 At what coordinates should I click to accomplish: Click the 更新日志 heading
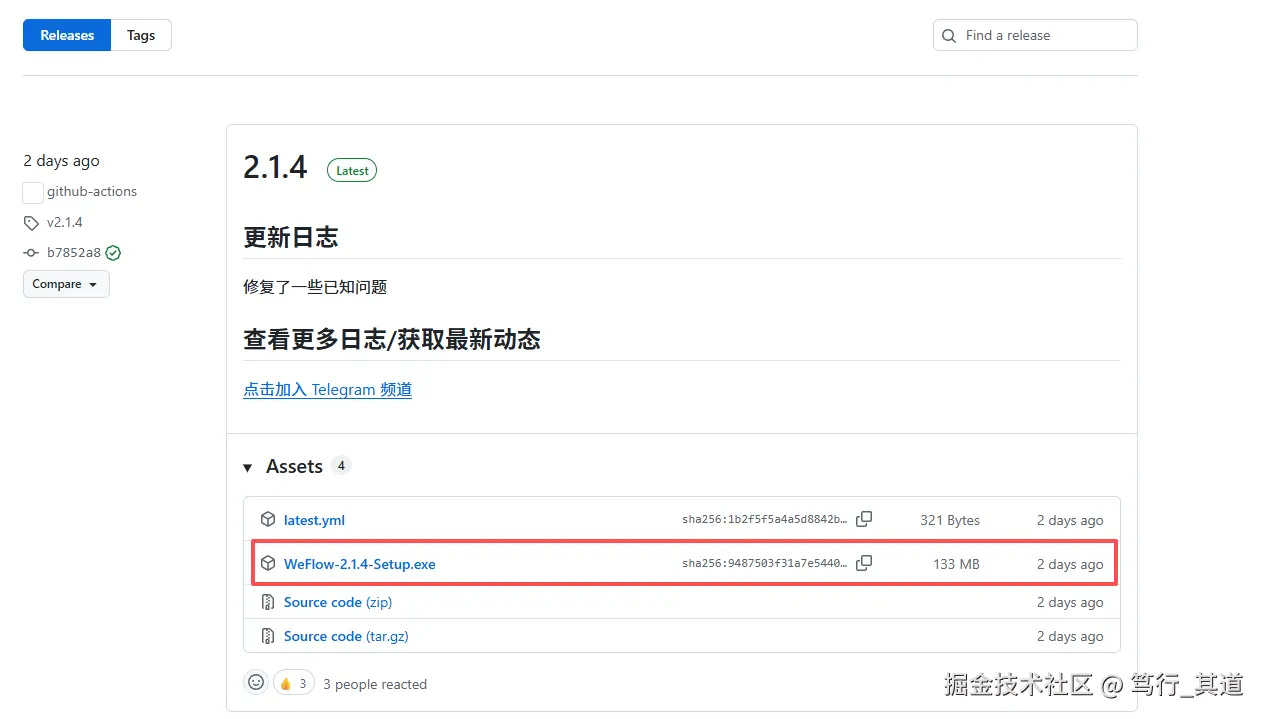click(291, 237)
